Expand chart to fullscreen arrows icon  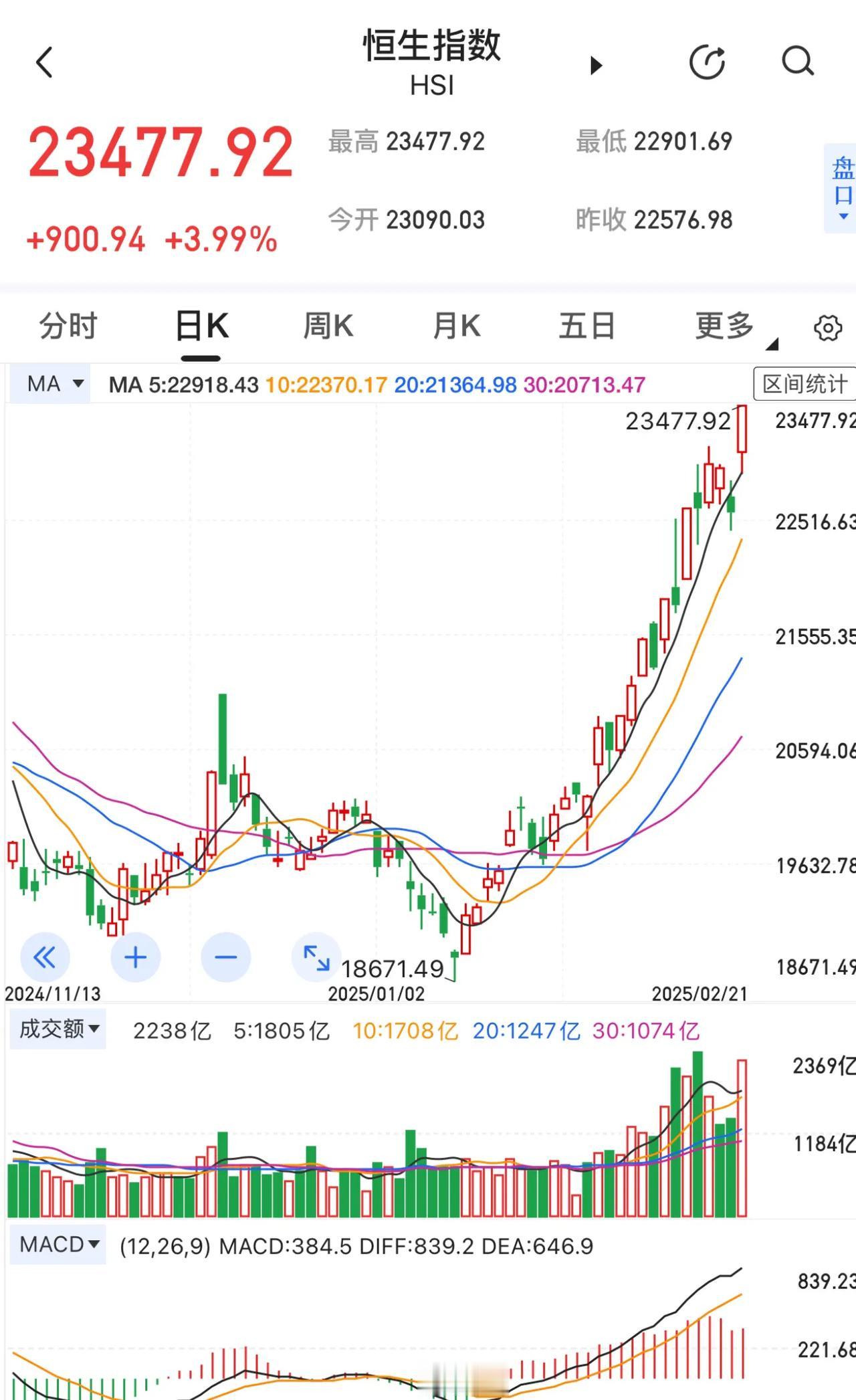(x=316, y=958)
